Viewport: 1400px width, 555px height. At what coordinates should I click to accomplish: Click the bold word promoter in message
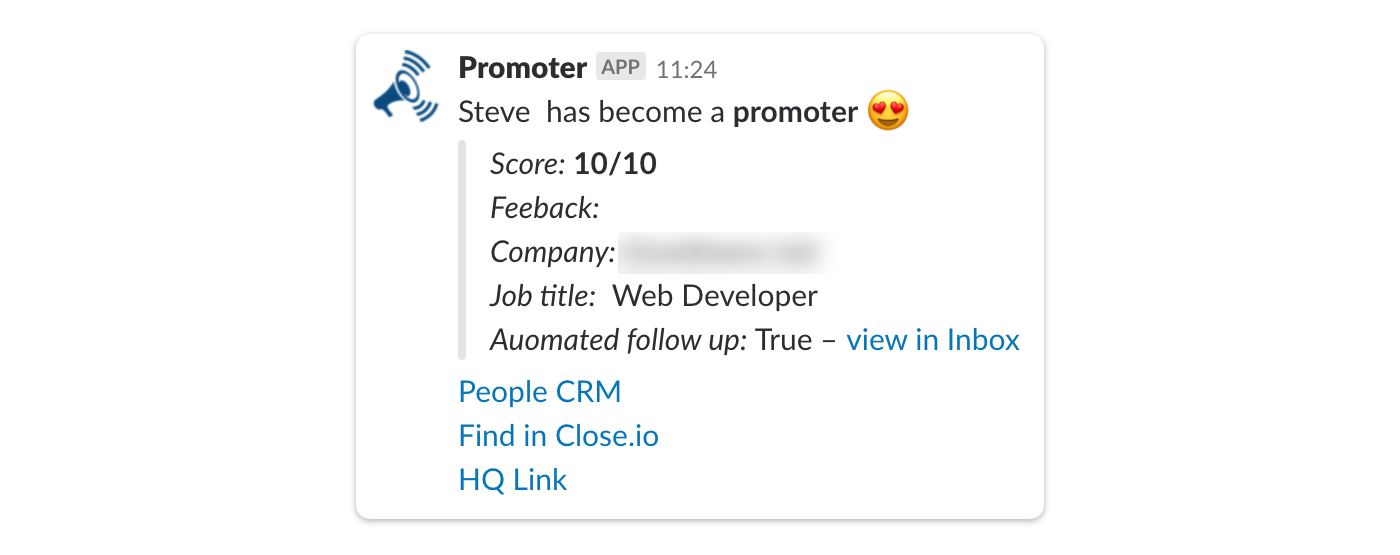pos(795,112)
